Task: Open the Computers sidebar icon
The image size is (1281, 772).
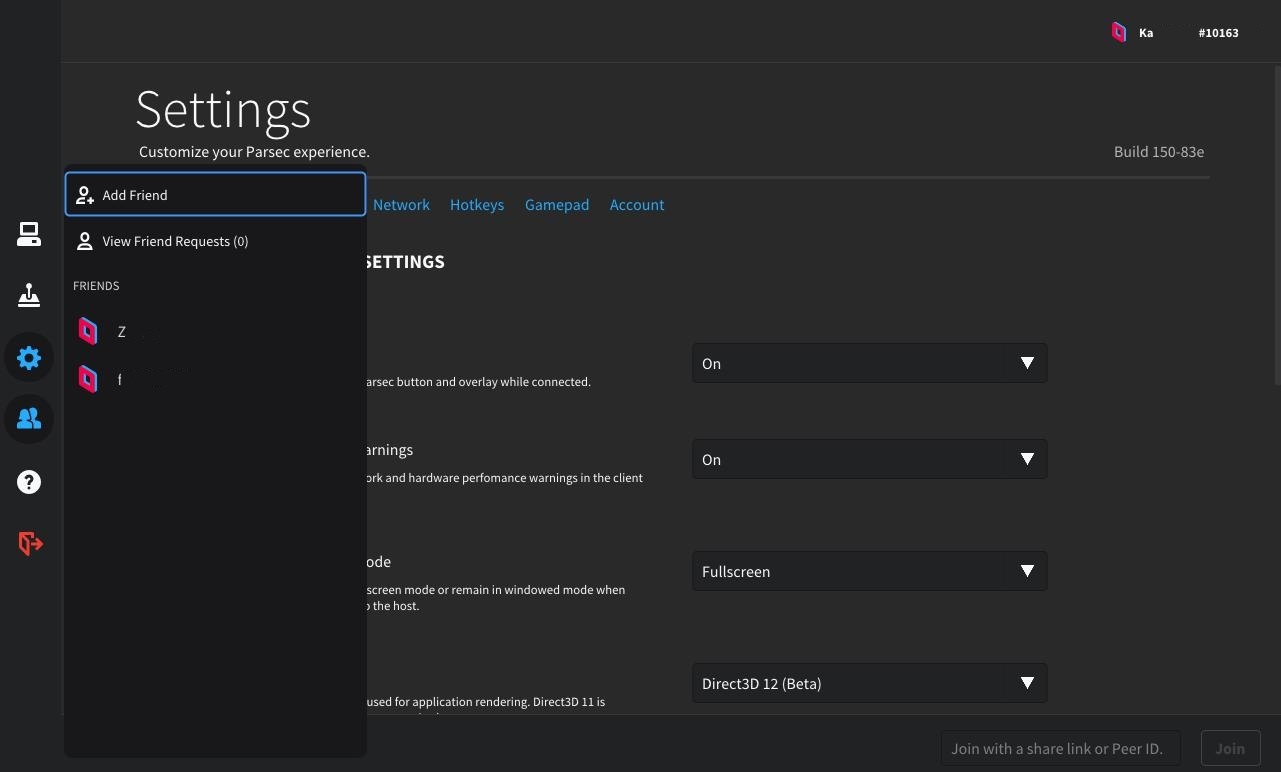Action: click(29, 234)
